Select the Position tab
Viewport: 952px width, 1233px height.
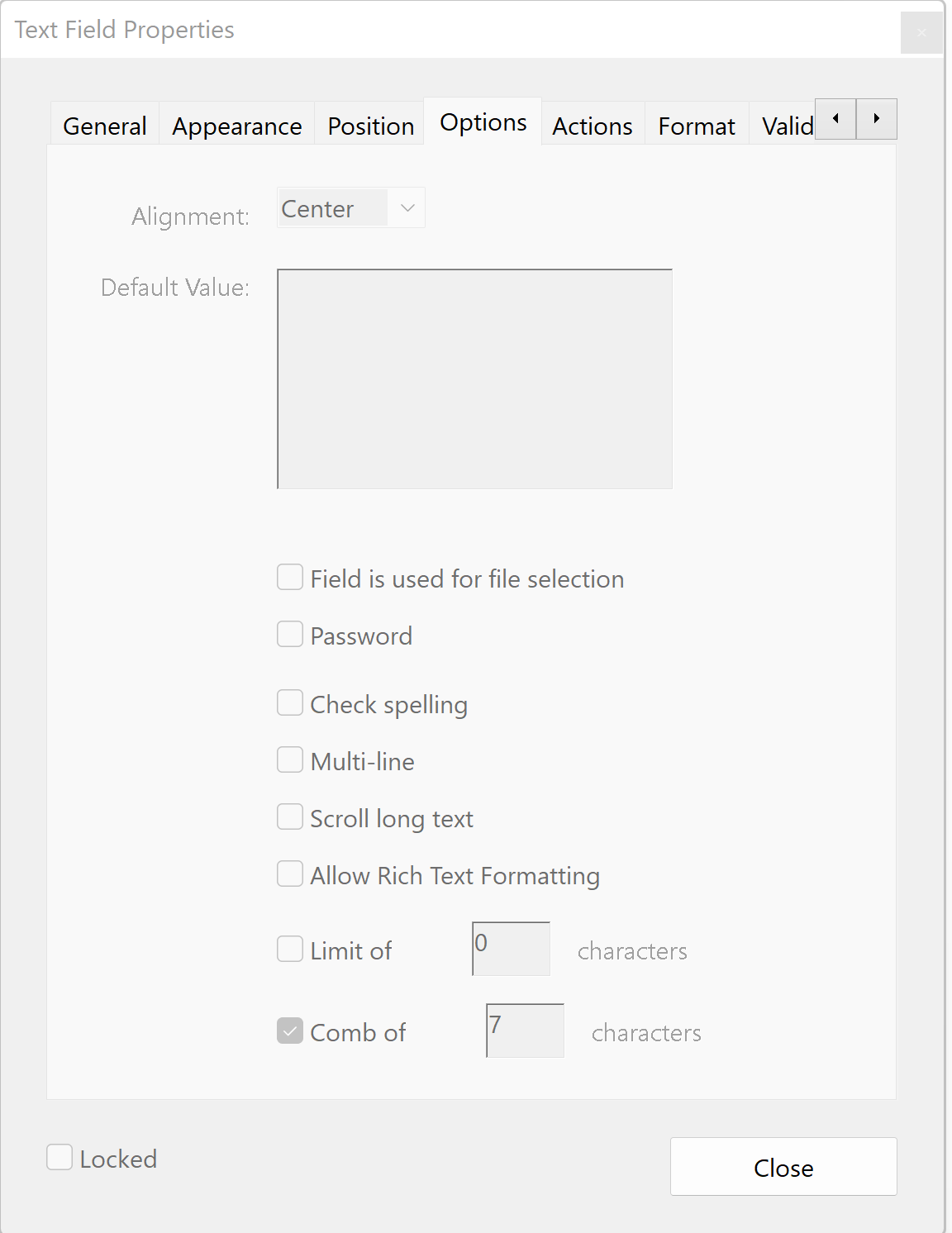coord(369,125)
